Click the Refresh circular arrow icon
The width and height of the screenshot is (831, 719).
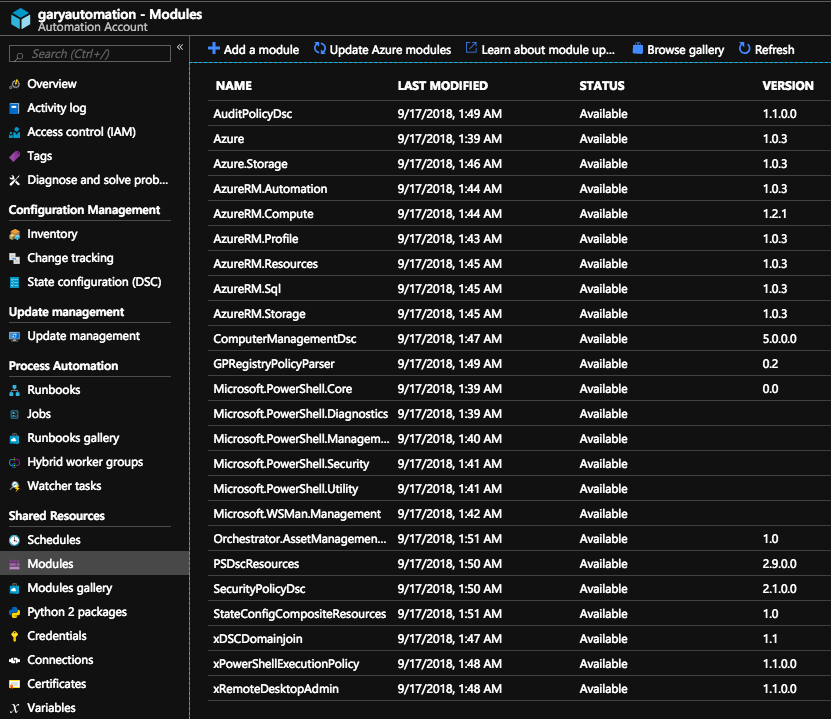pyautogui.click(x=745, y=49)
